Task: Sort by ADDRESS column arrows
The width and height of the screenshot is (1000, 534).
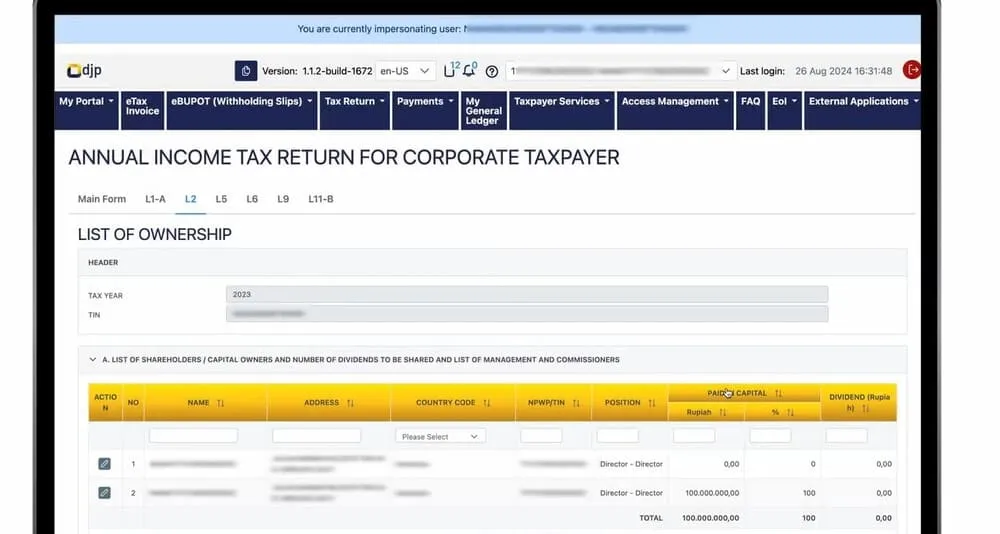Action: tap(350, 403)
